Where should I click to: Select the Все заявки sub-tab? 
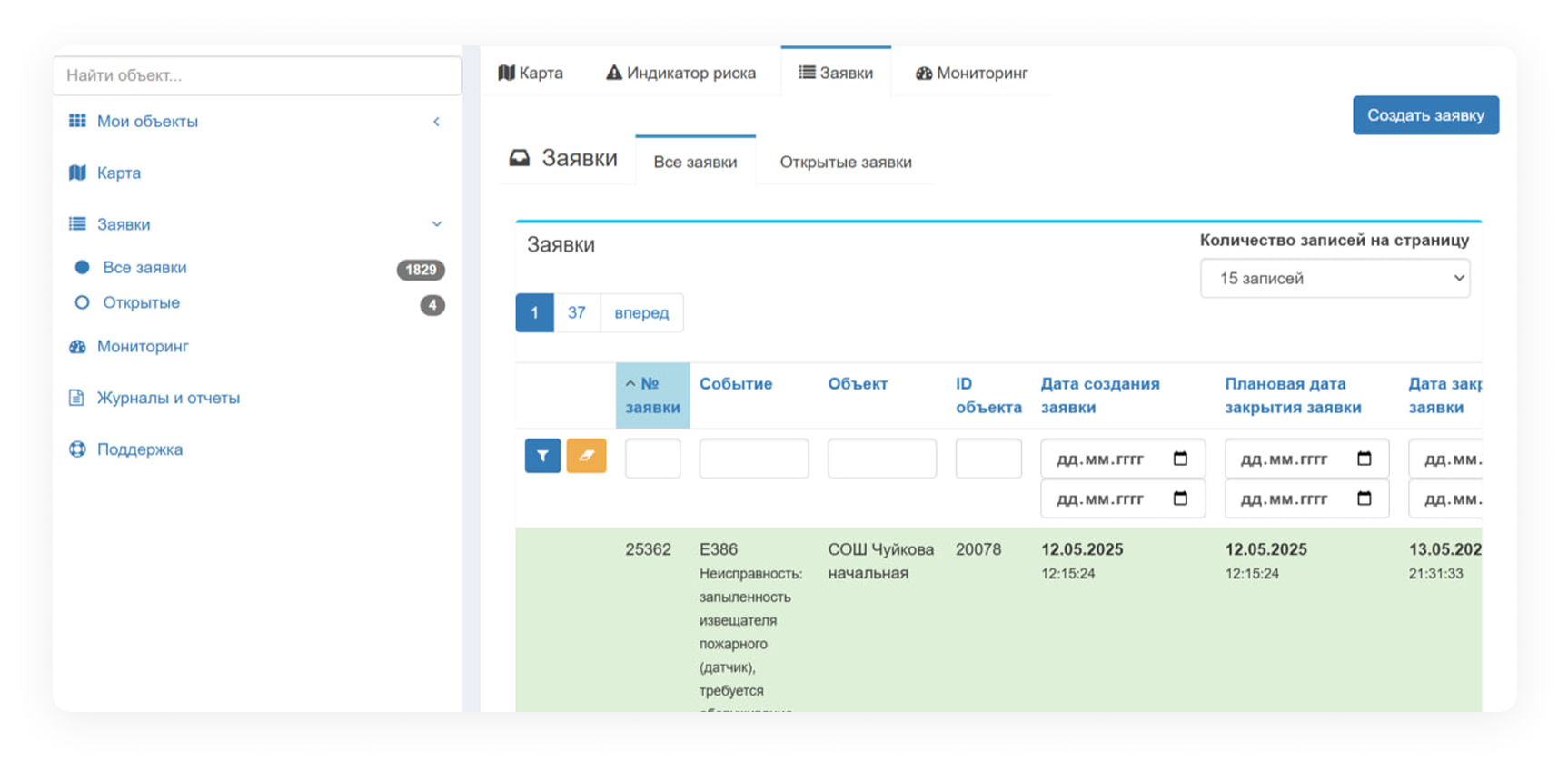tap(695, 162)
